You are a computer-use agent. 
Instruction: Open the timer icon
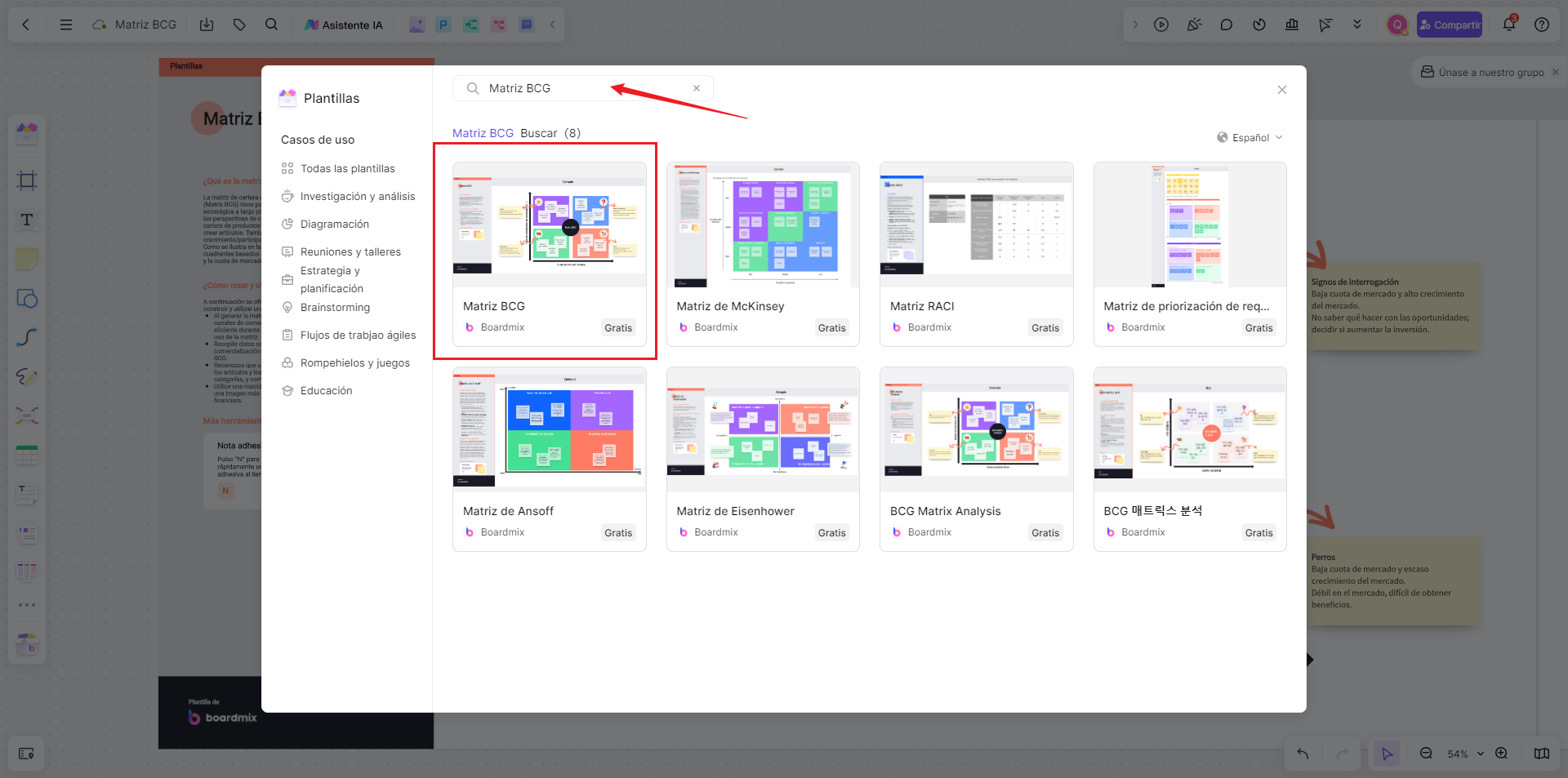tap(1259, 24)
